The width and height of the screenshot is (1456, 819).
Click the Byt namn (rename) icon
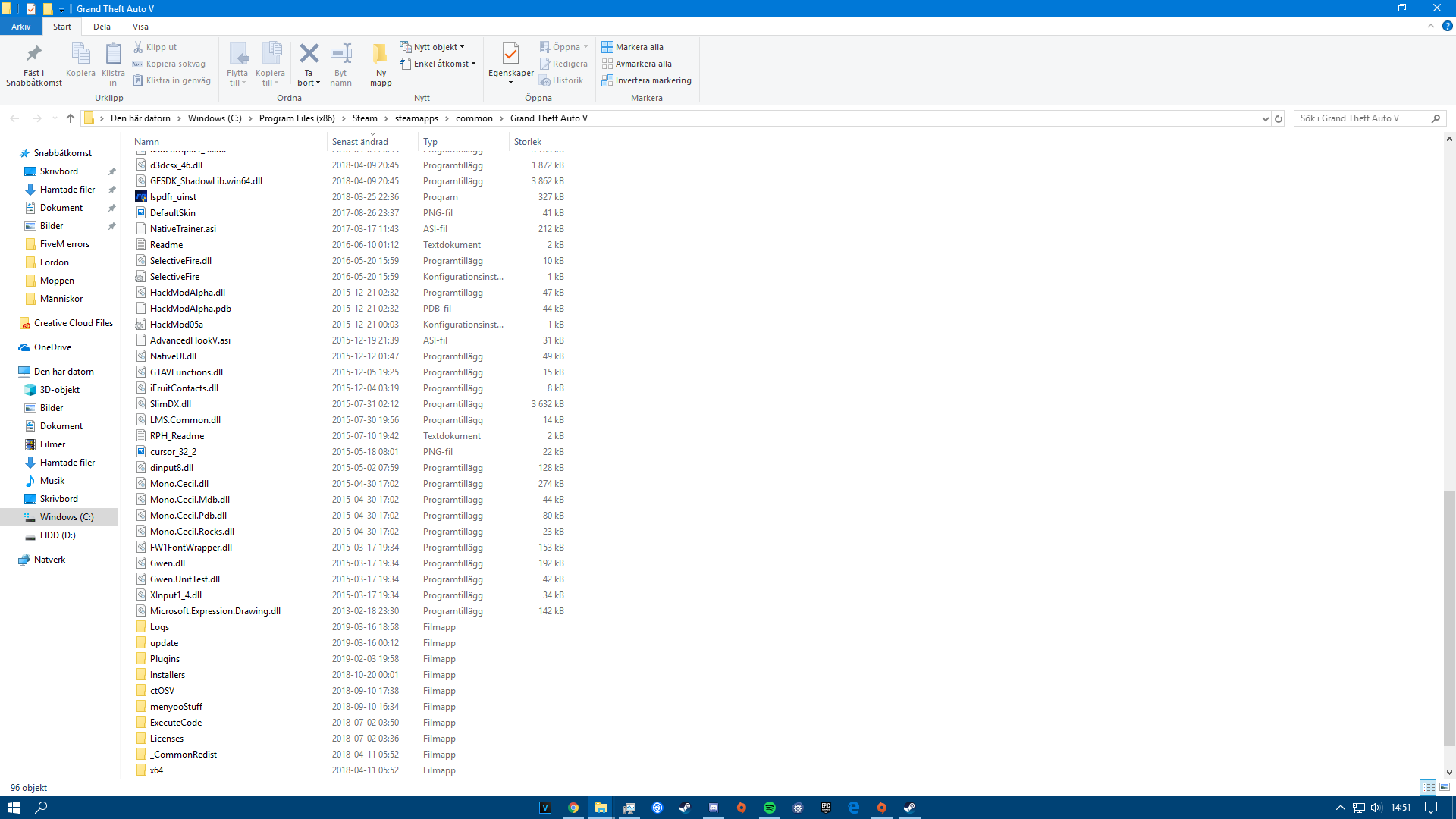tap(340, 57)
